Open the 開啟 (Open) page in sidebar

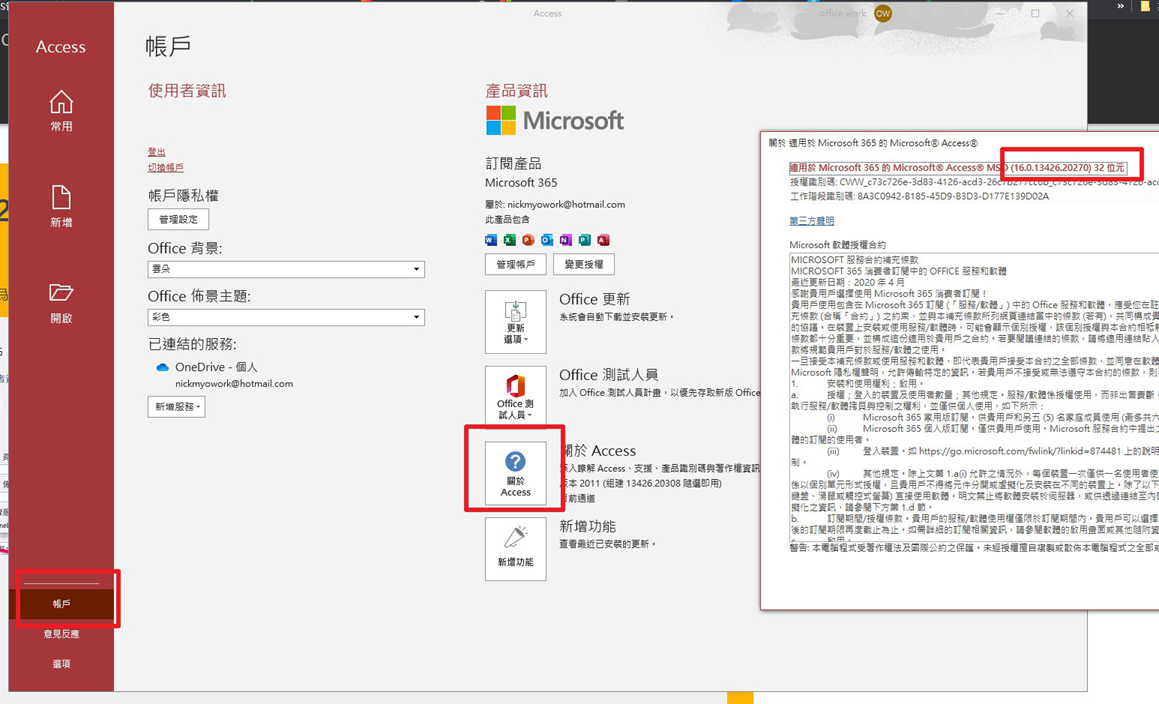[61, 302]
